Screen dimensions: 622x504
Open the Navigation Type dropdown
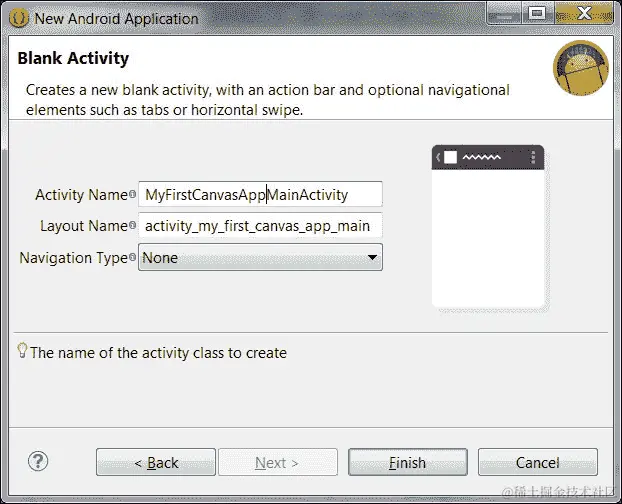click(260, 257)
